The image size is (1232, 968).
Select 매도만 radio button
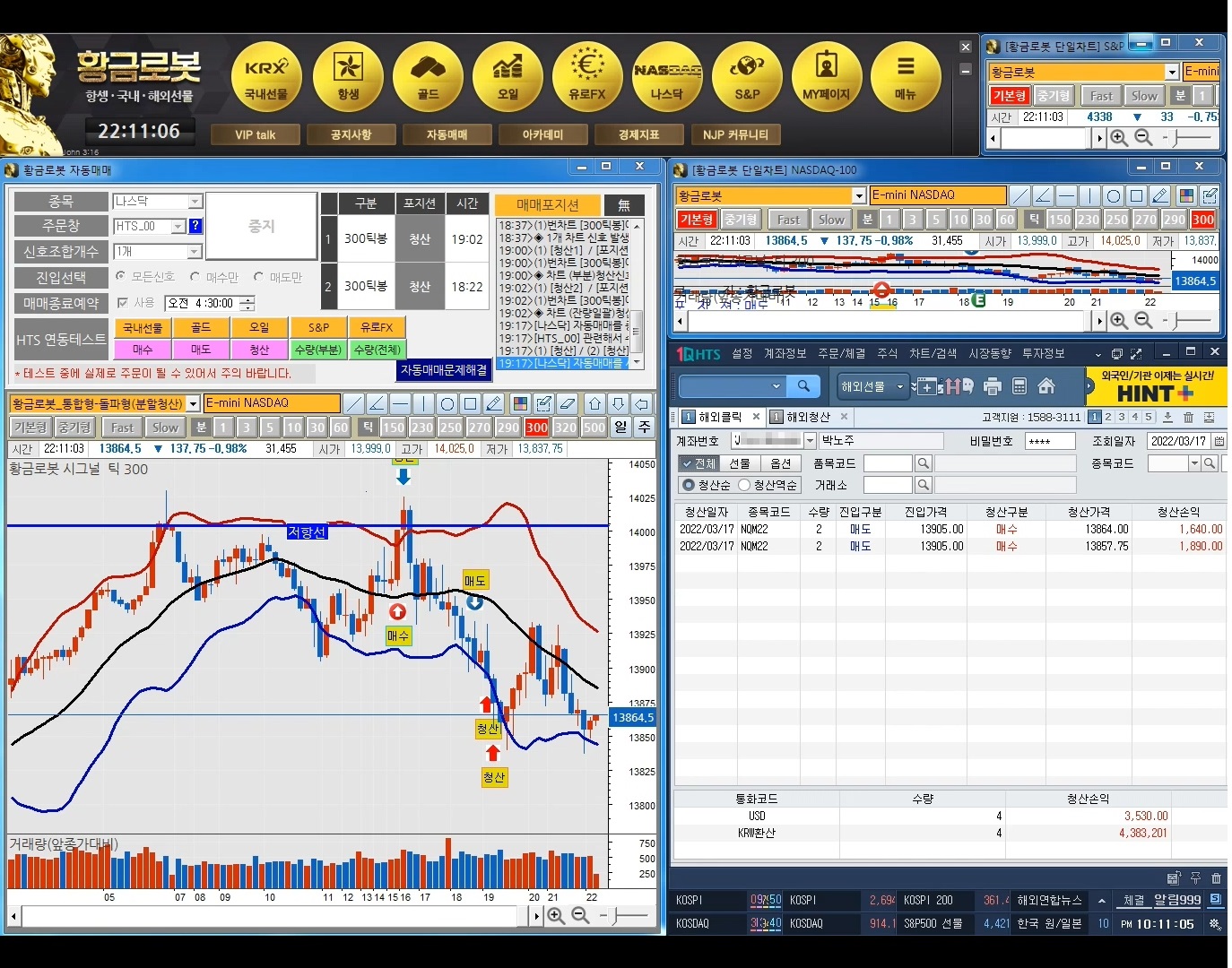point(259,277)
